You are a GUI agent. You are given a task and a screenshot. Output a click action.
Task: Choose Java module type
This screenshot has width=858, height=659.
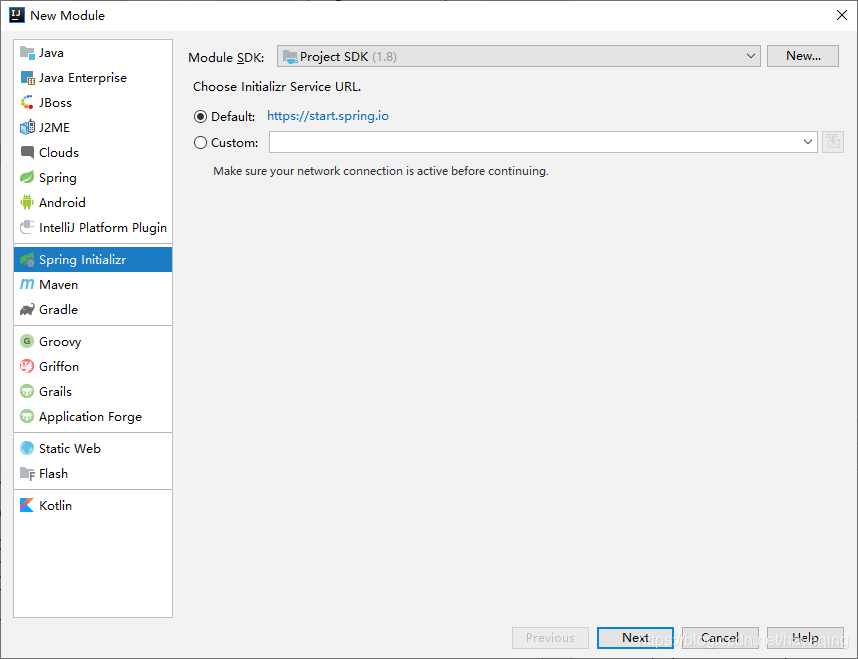pyautogui.click(x=93, y=53)
